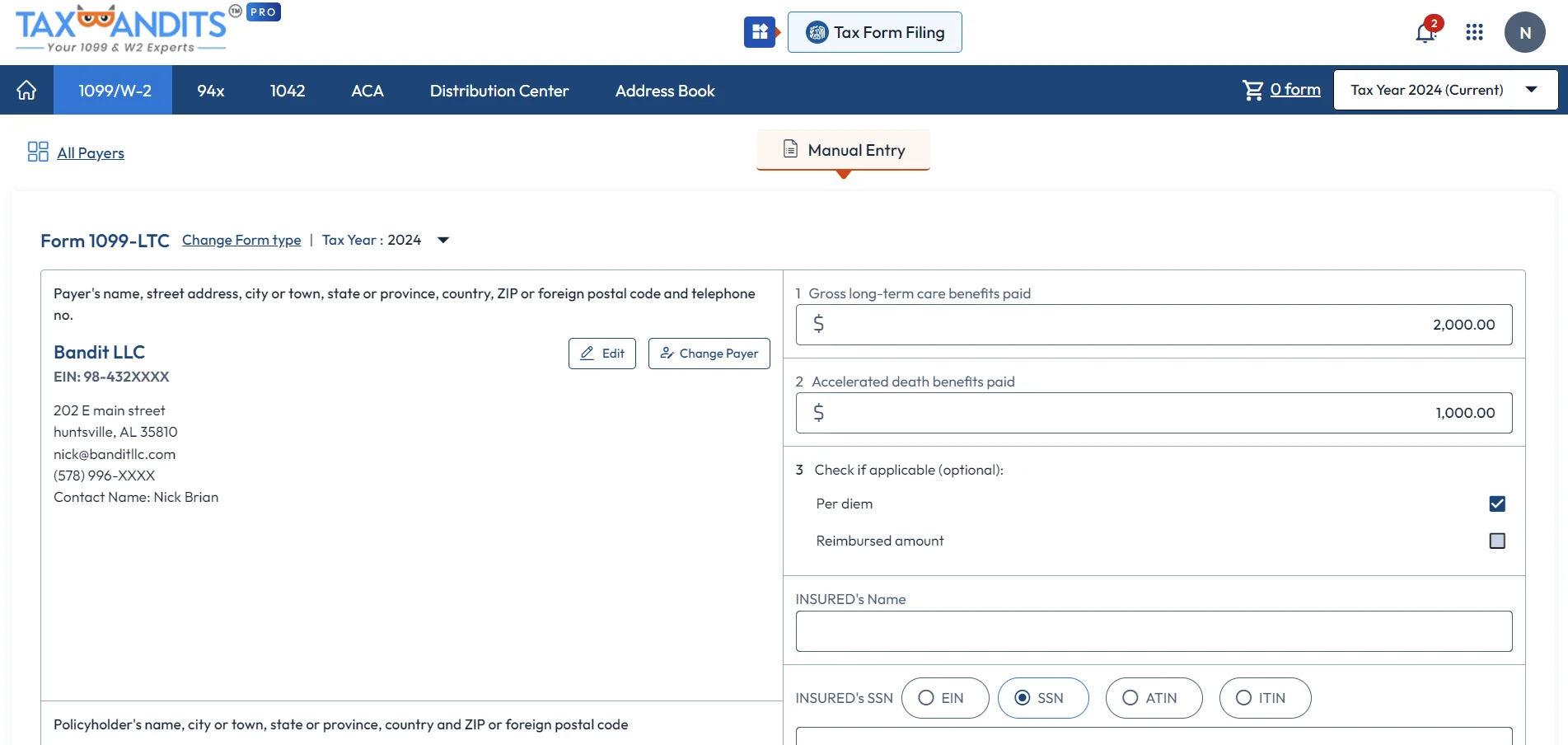Open the apps grid menu
This screenshot has height=745, width=1568.
point(1474,32)
